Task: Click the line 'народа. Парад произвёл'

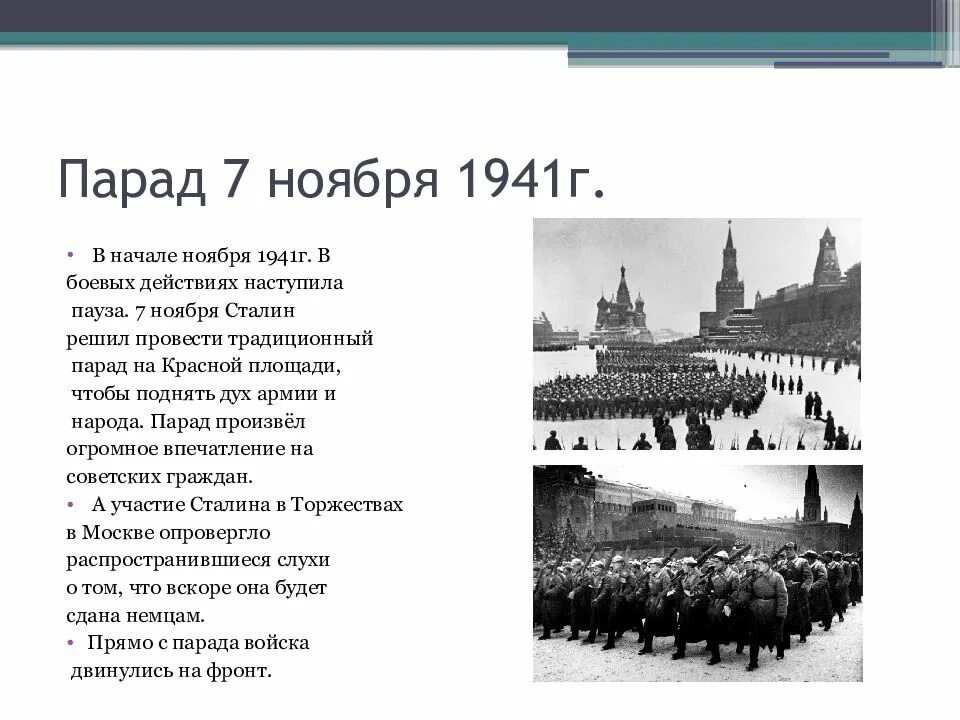Action: 188,422
